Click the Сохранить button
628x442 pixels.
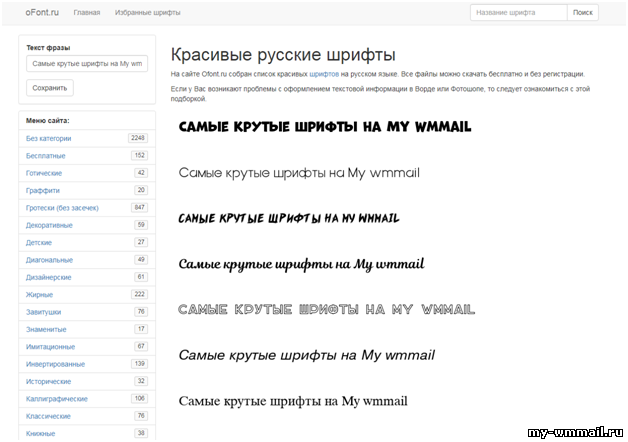50,88
